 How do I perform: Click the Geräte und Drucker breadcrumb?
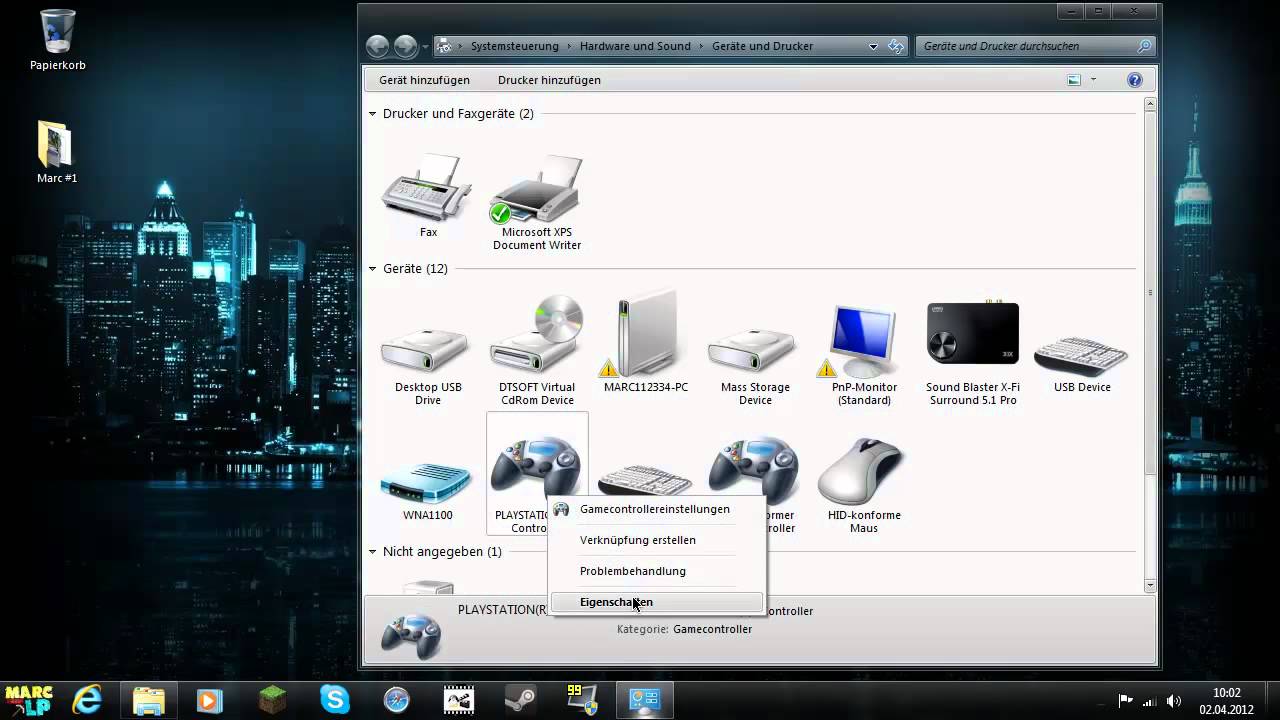tap(762, 46)
